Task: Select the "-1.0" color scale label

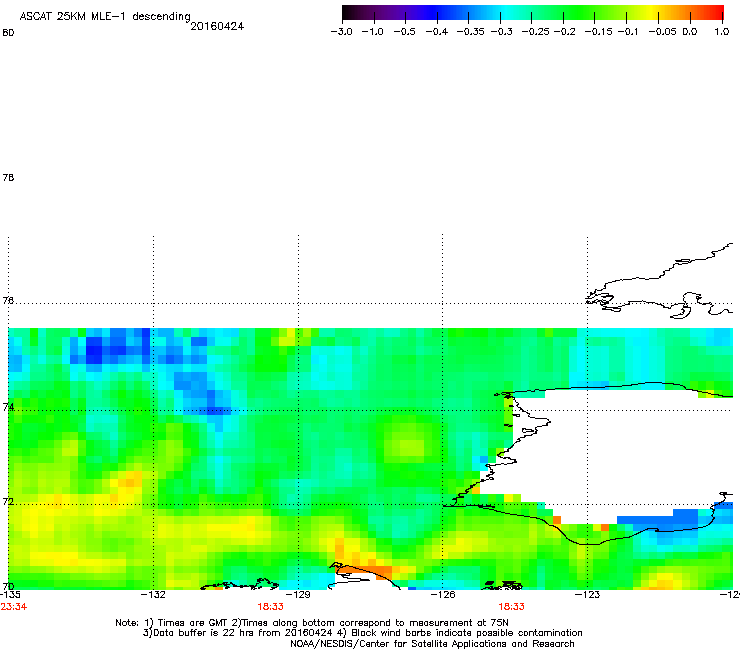Action: coord(372,32)
